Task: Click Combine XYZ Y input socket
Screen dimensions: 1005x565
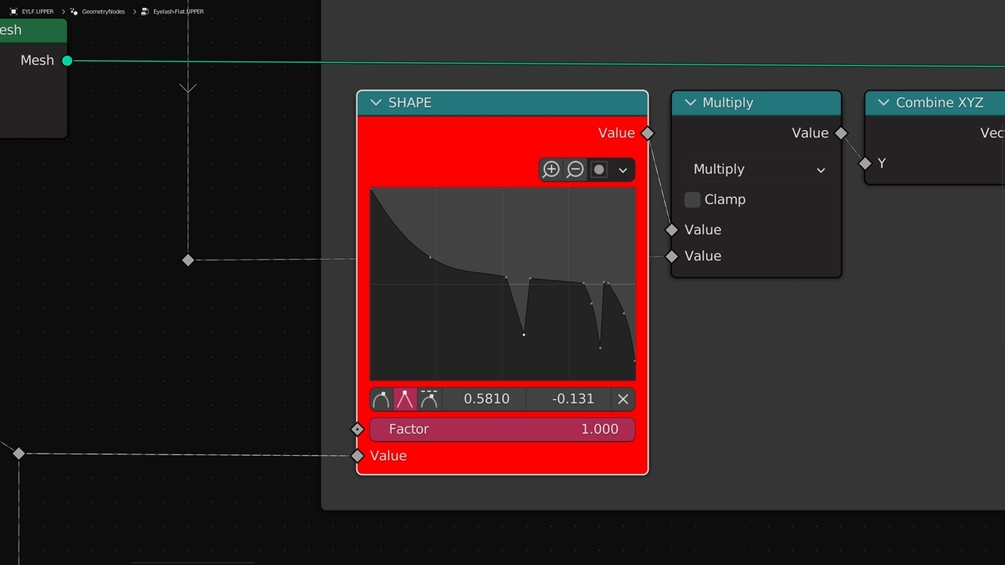Action: click(865, 163)
